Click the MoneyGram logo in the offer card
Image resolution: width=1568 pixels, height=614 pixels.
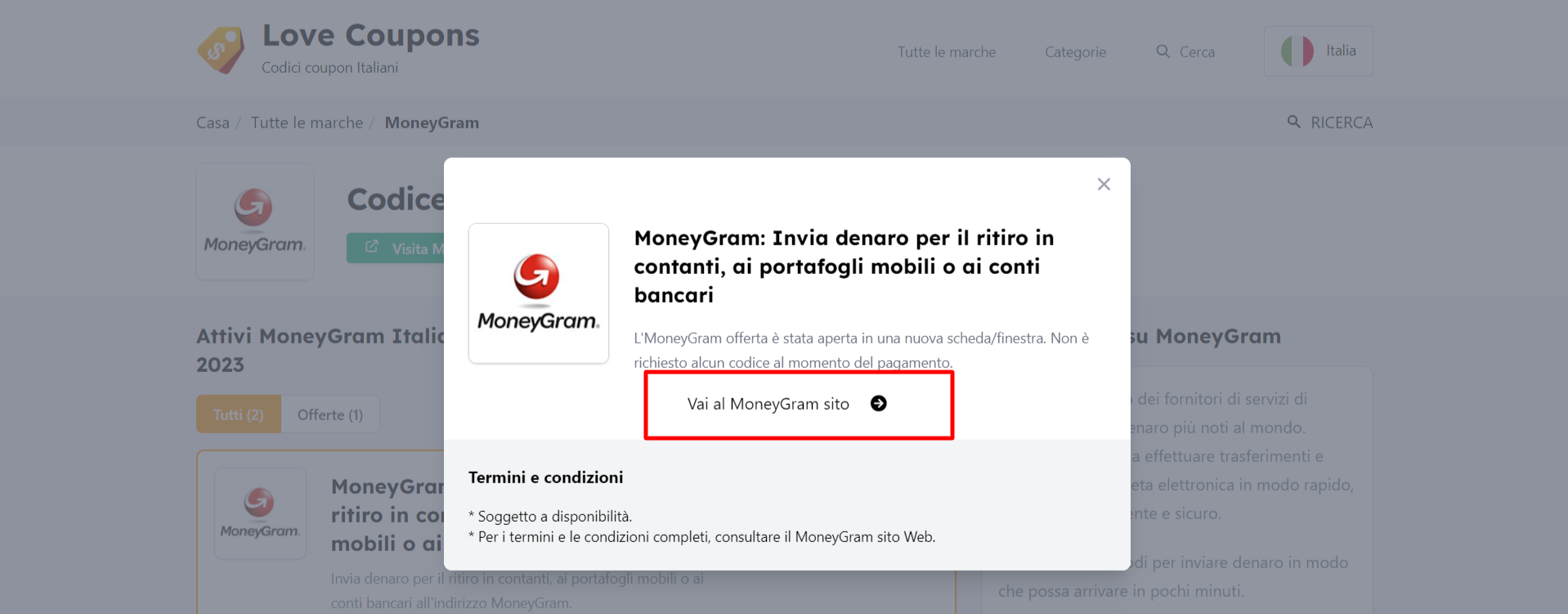[260, 513]
